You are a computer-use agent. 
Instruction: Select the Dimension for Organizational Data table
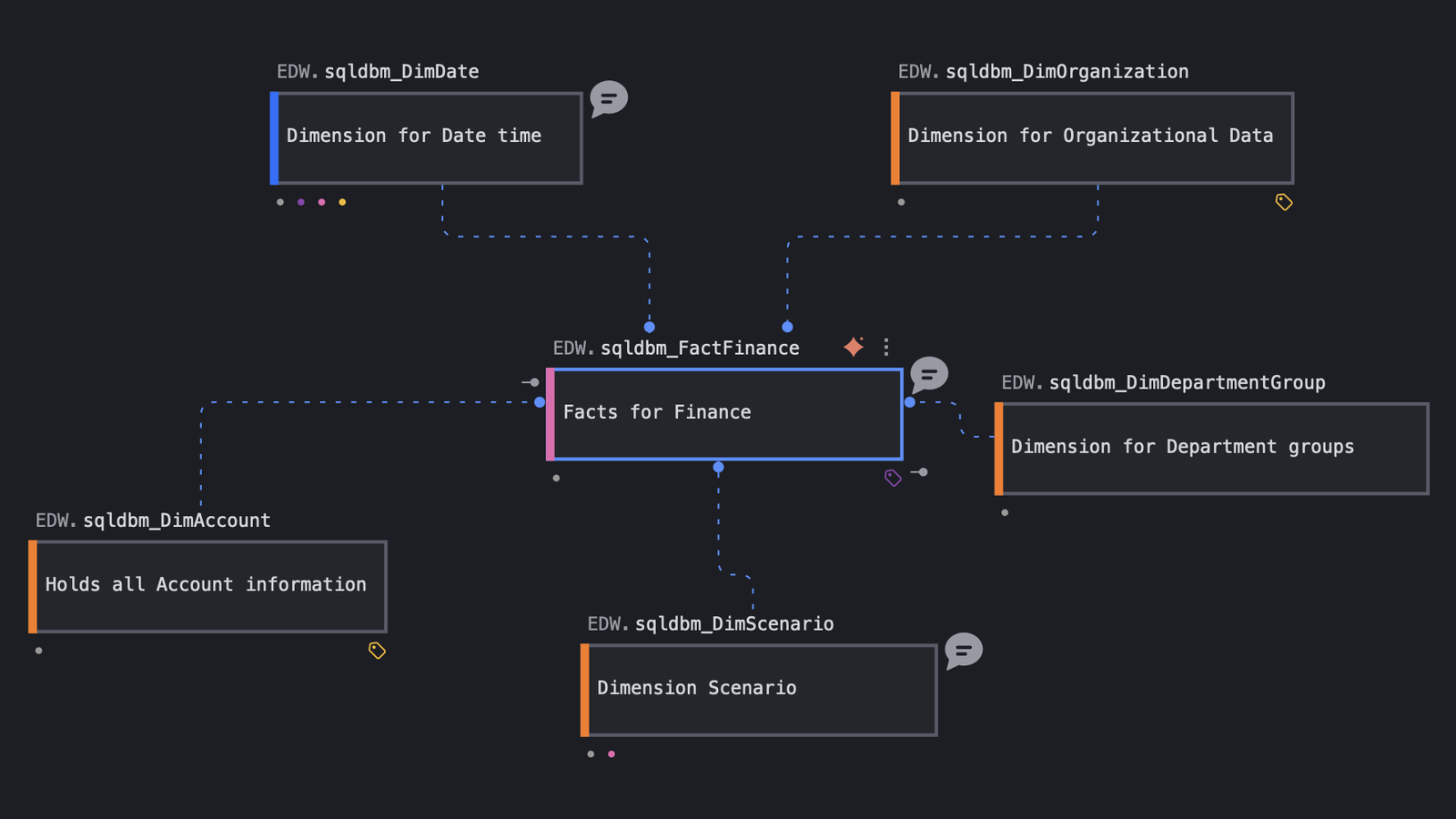tap(1092, 138)
